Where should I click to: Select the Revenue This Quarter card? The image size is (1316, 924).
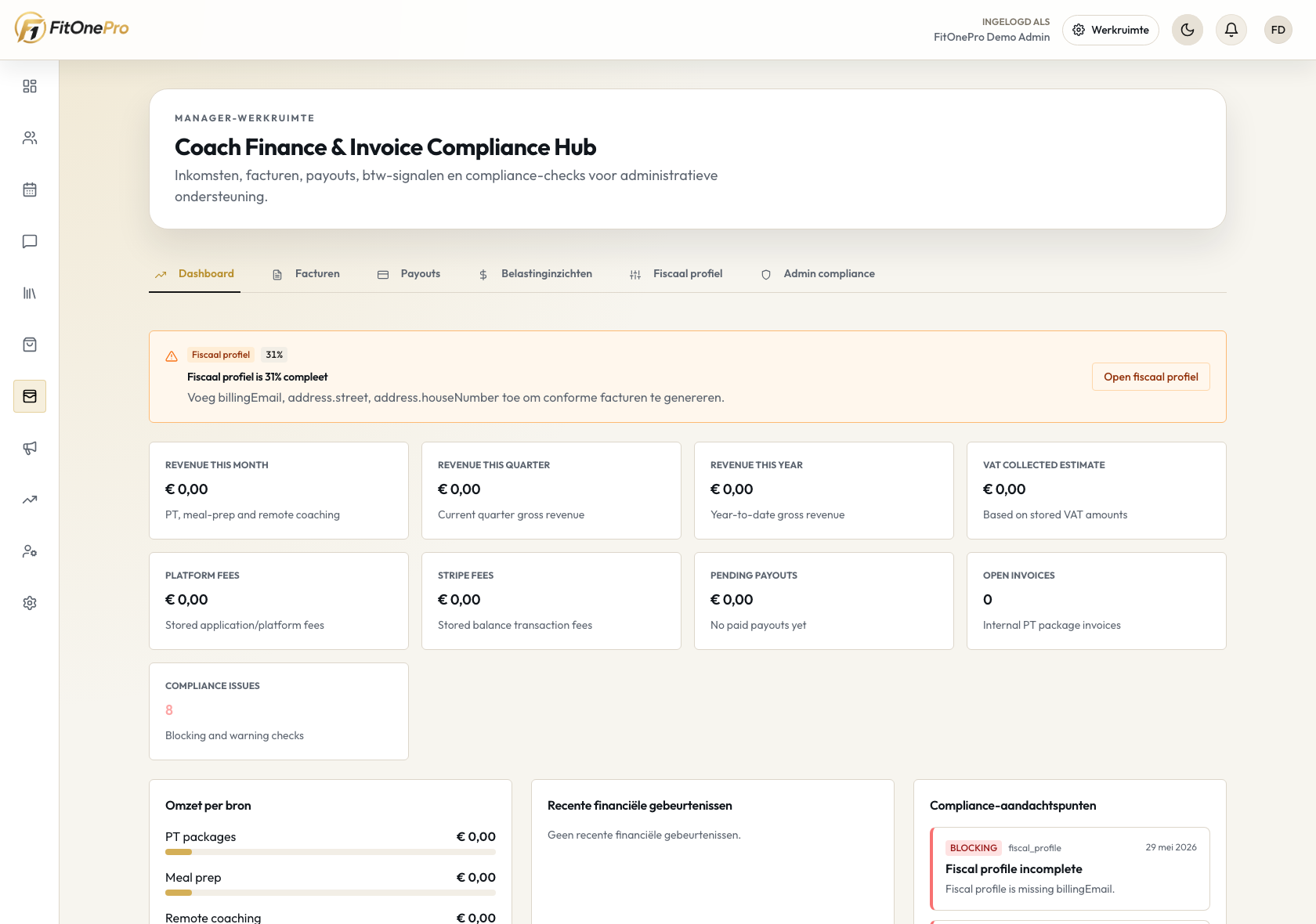(551, 490)
